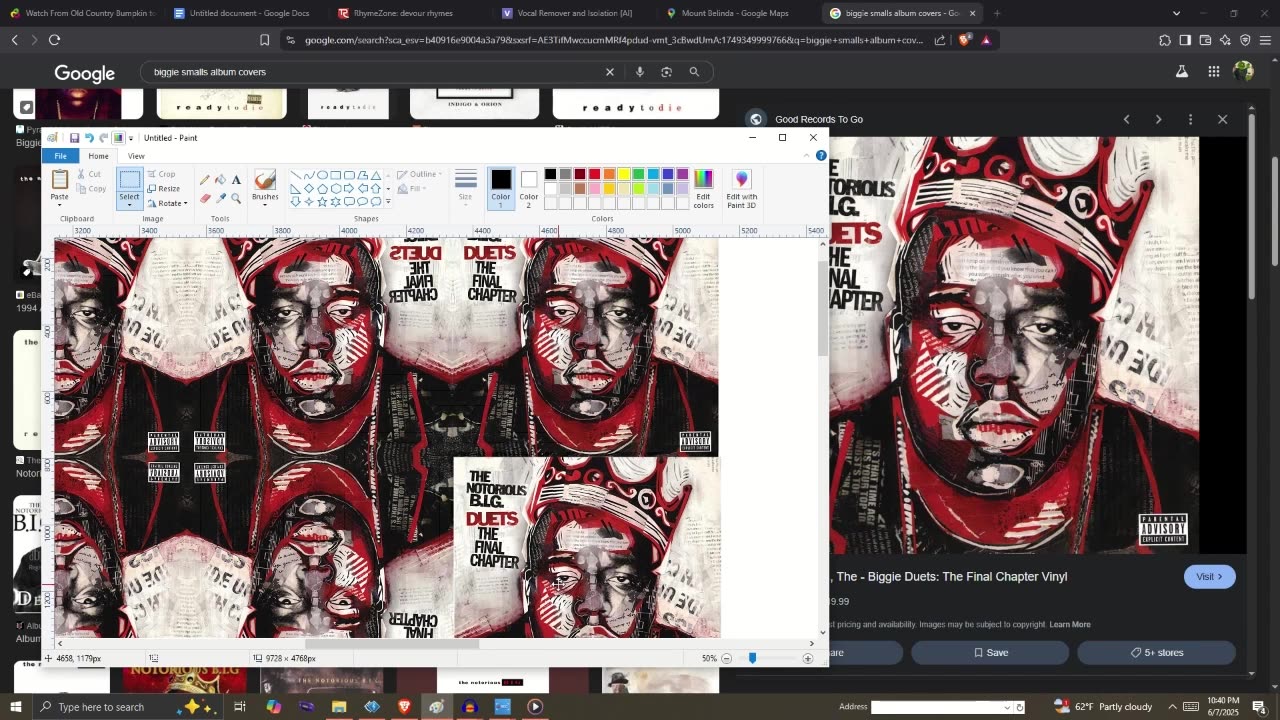Click the Paint zoom slider handle

tap(752, 658)
